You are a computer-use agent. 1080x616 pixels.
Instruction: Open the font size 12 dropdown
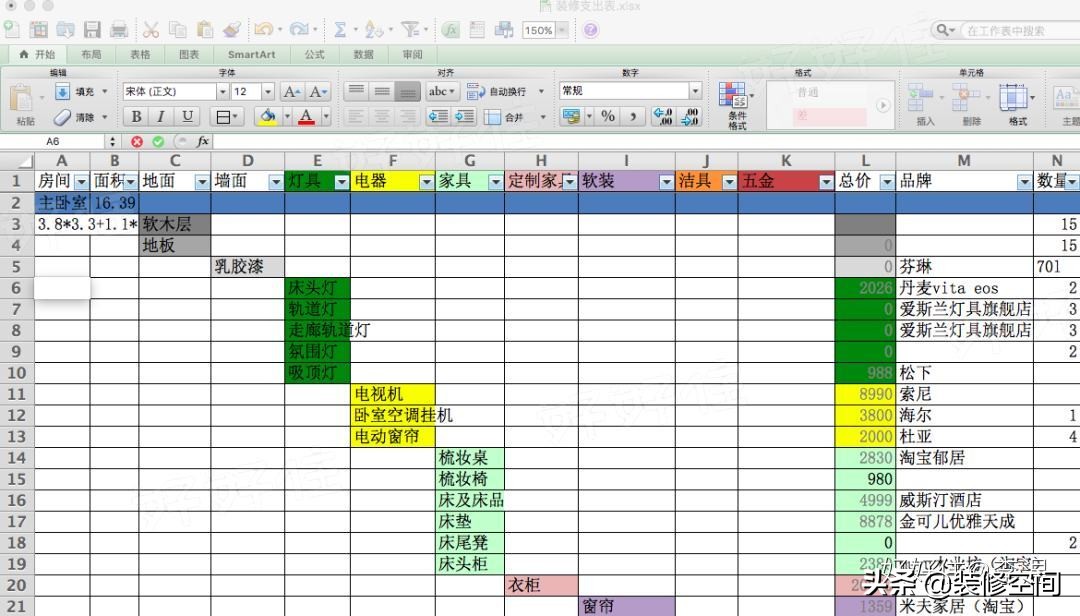click(x=268, y=92)
